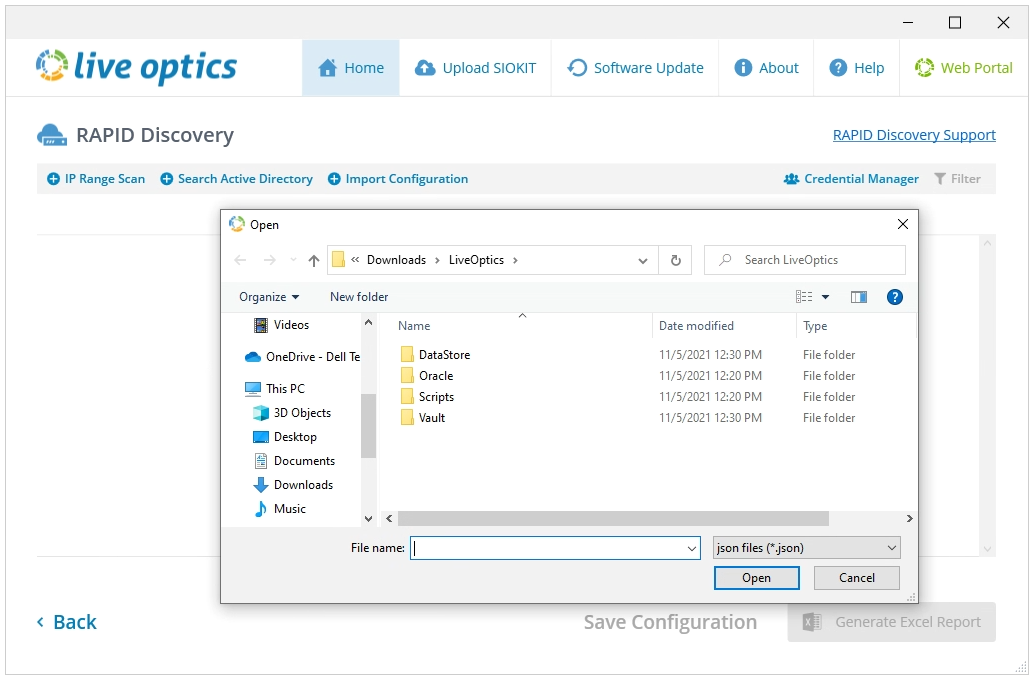Select the Vault folder

point(423,418)
